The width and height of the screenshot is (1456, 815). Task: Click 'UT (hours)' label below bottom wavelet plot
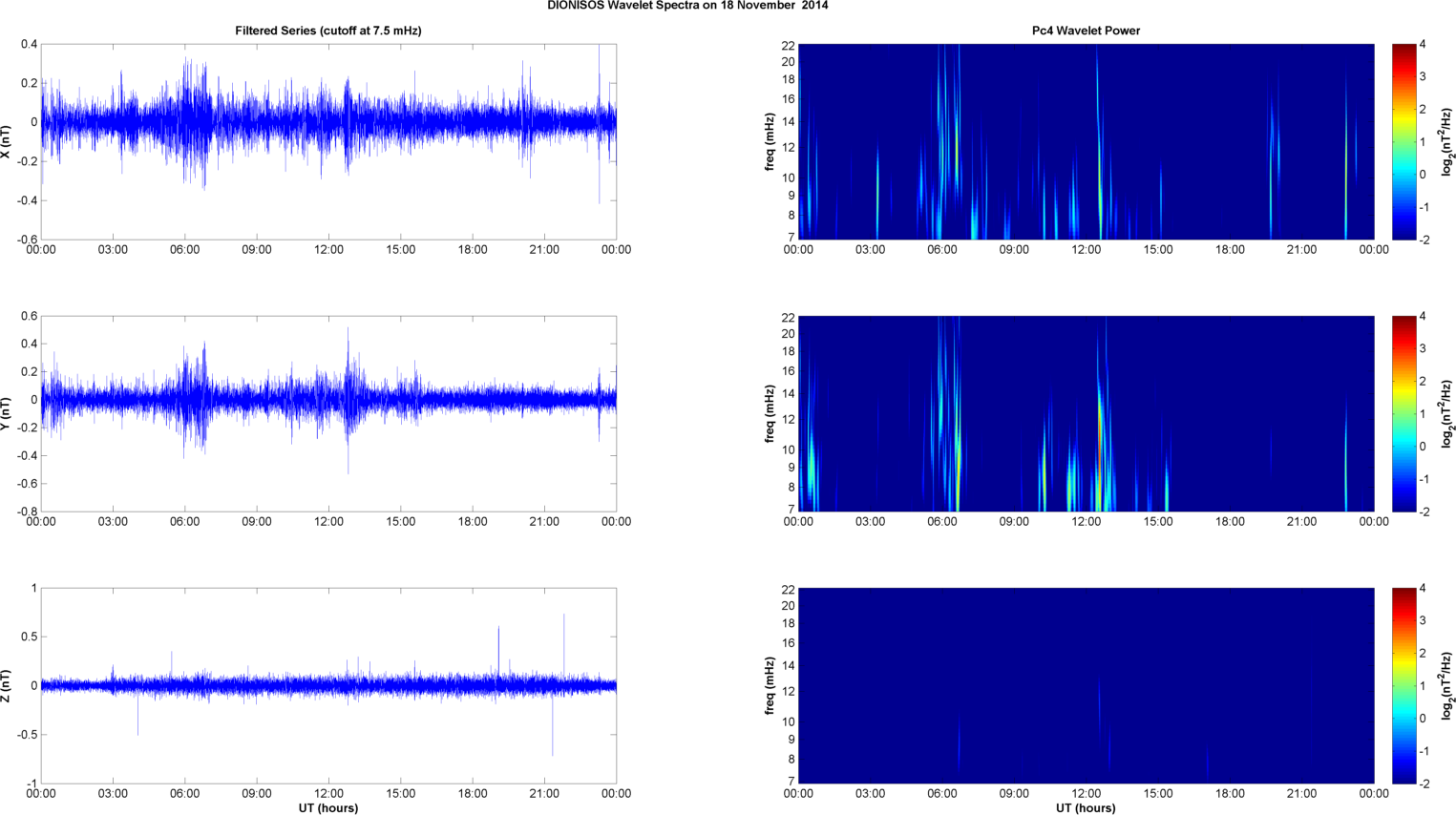(x=1086, y=807)
